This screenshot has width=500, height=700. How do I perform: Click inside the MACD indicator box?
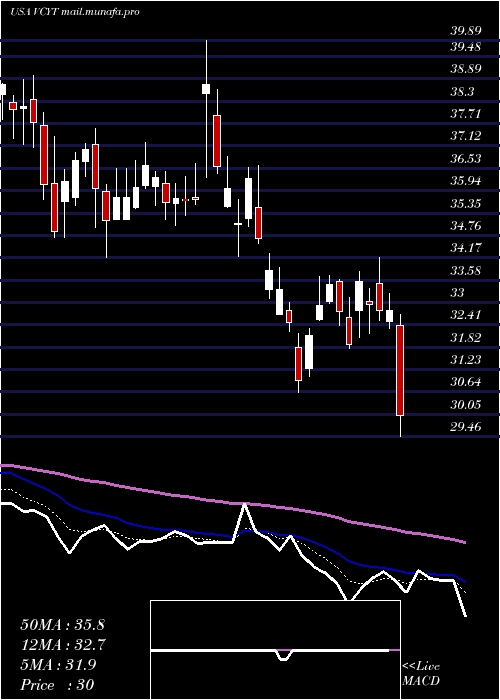[x=275, y=650]
